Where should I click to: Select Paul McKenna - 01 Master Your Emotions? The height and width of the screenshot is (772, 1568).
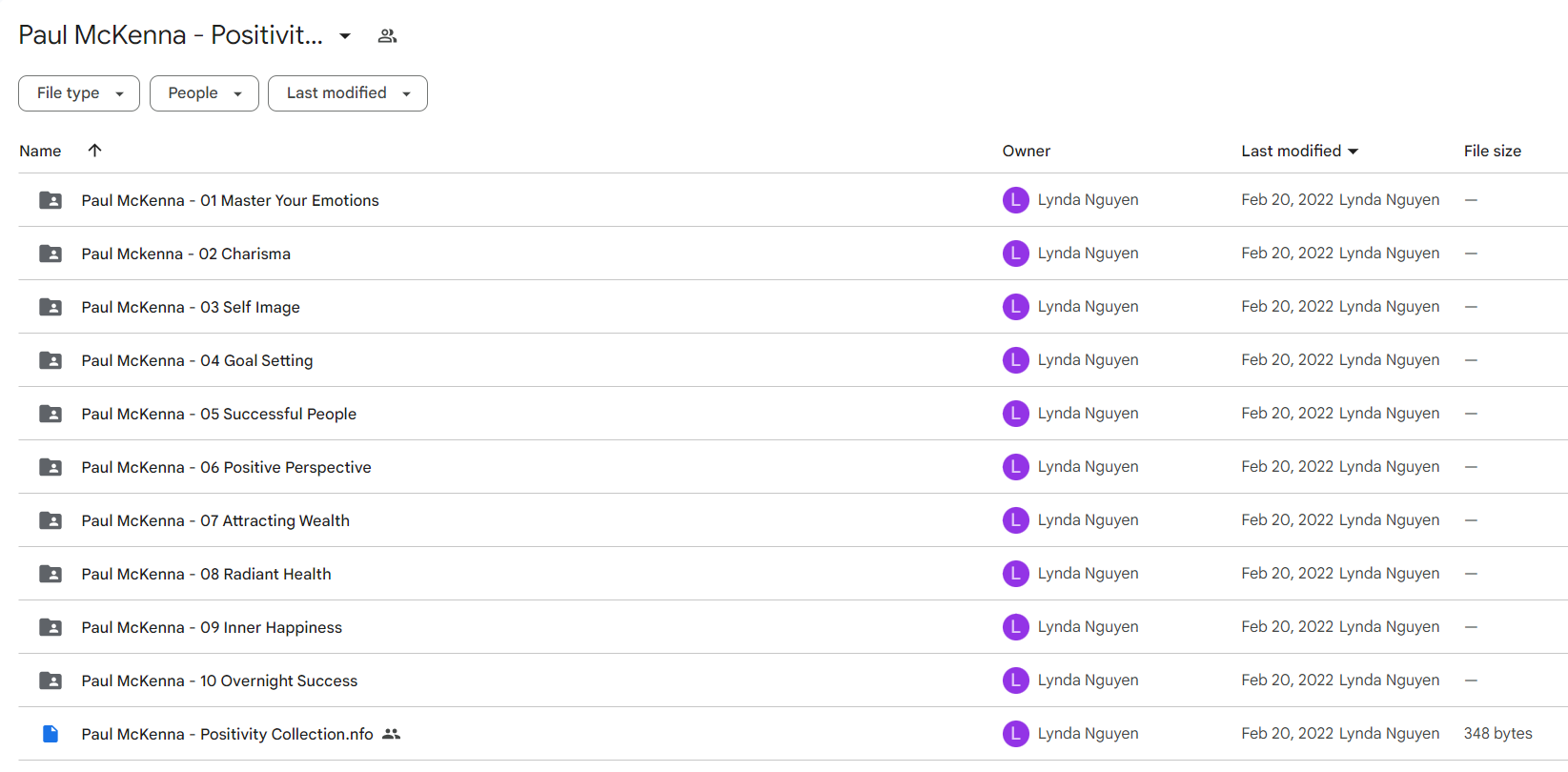point(230,200)
